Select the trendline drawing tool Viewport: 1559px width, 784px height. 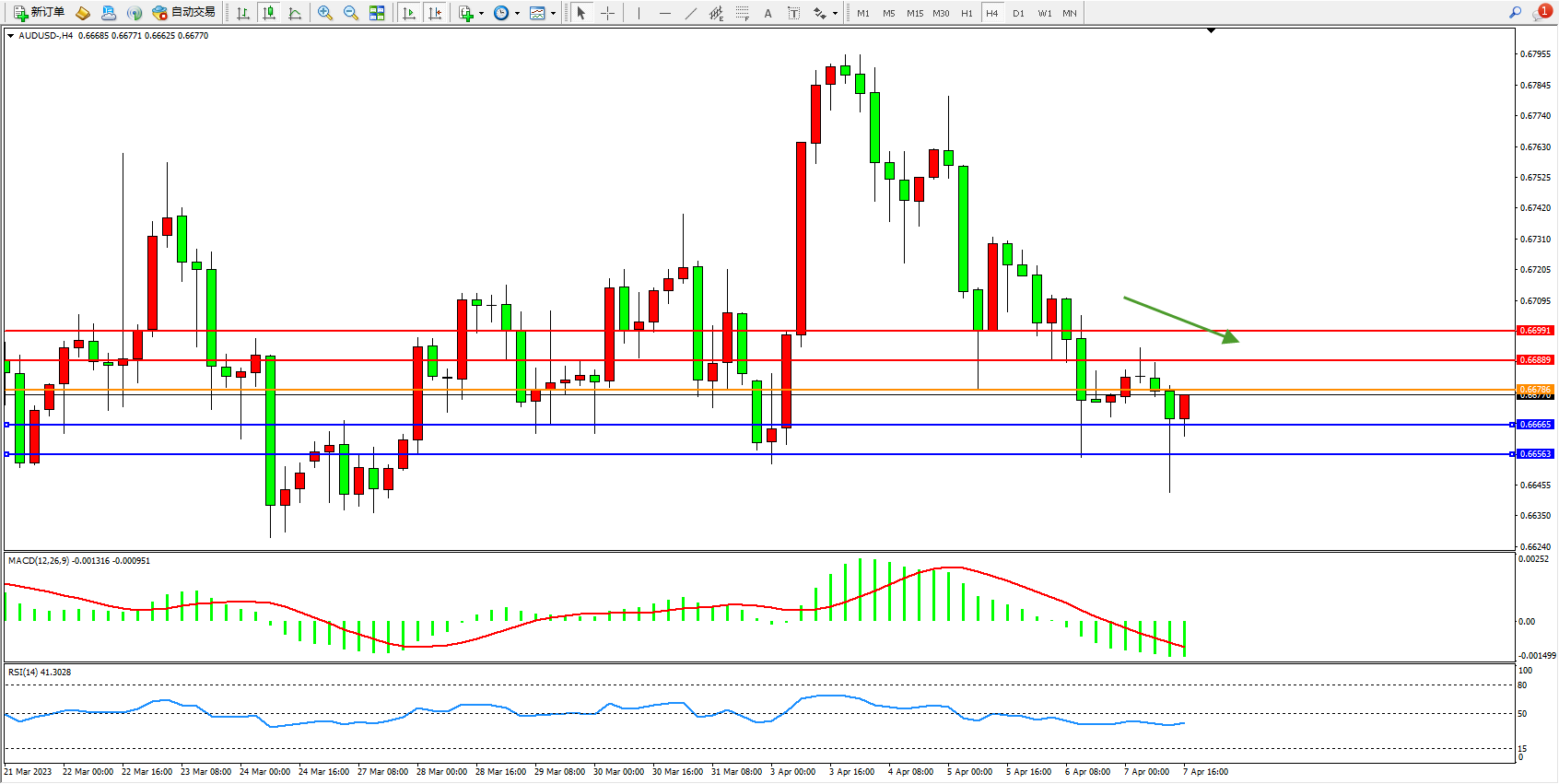(691, 13)
